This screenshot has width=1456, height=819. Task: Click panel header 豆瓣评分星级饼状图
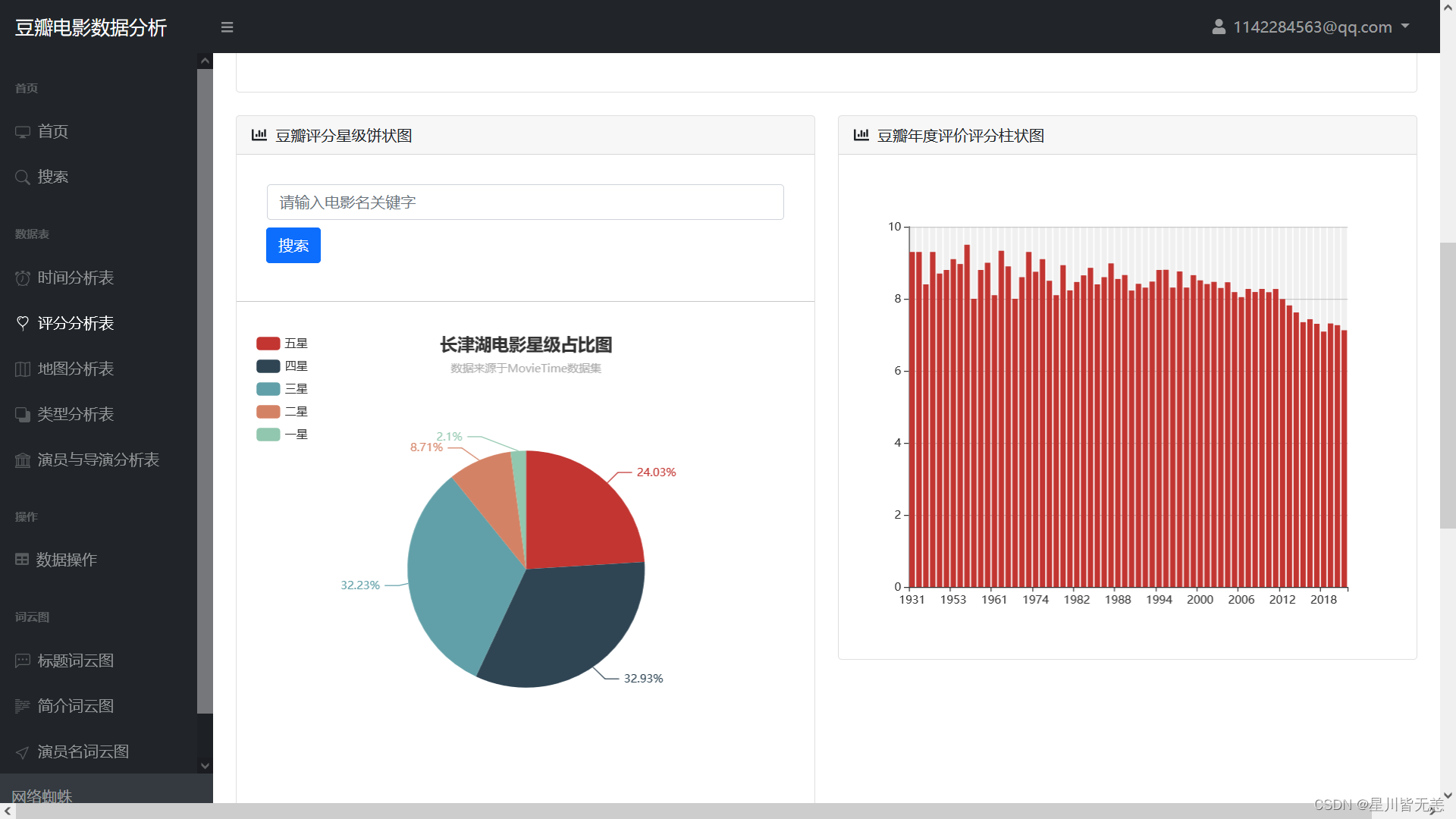tap(526, 135)
